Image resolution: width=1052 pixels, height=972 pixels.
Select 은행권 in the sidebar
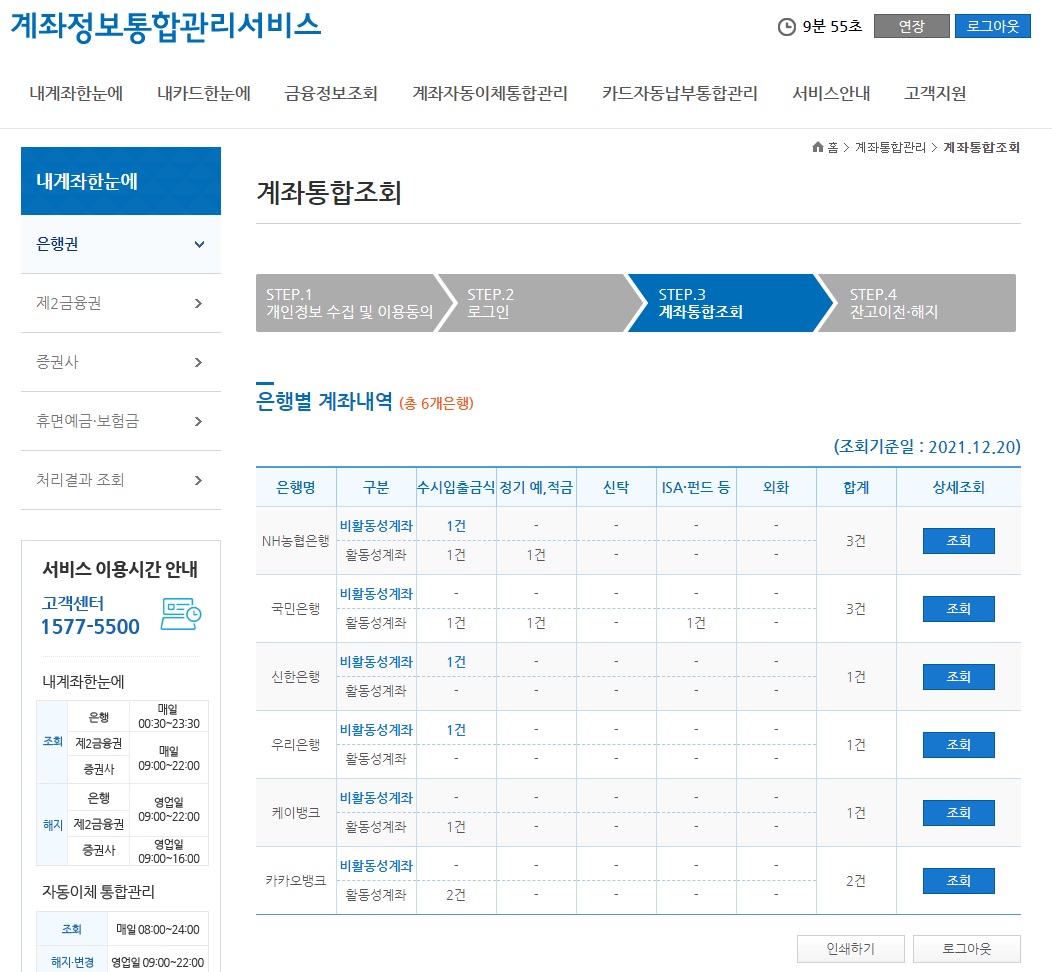[x=121, y=244]
